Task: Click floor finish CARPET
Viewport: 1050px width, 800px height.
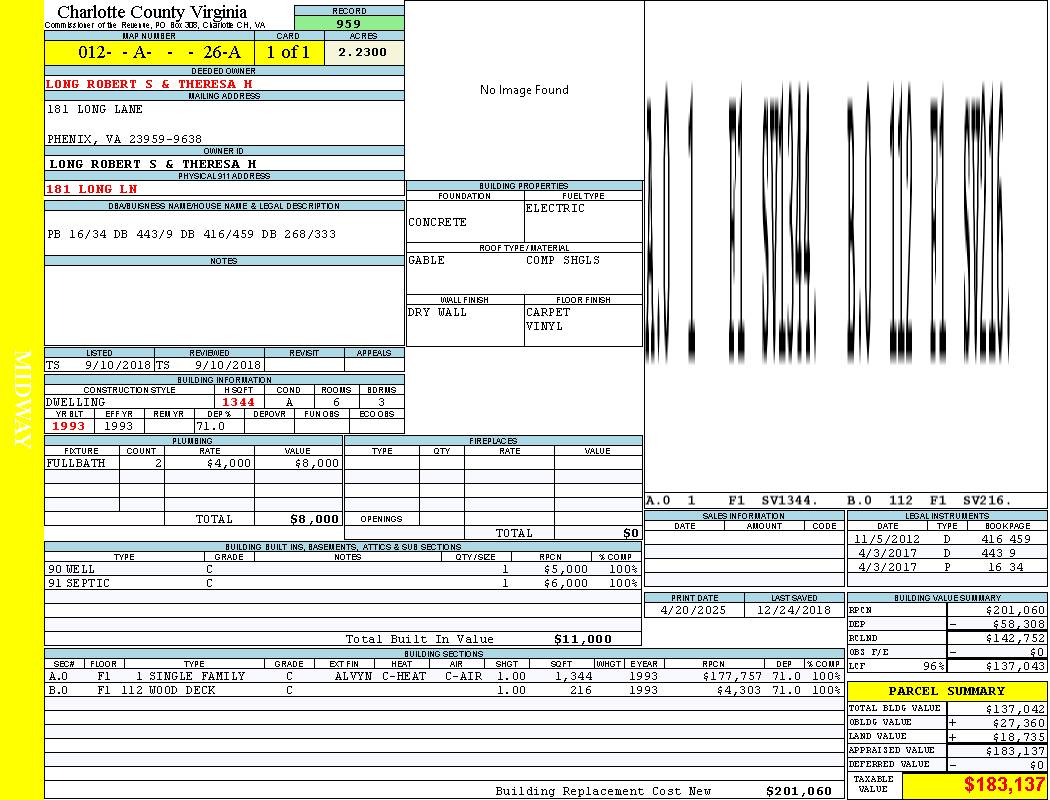Action: pyautogui.click(x=548, y=313)
